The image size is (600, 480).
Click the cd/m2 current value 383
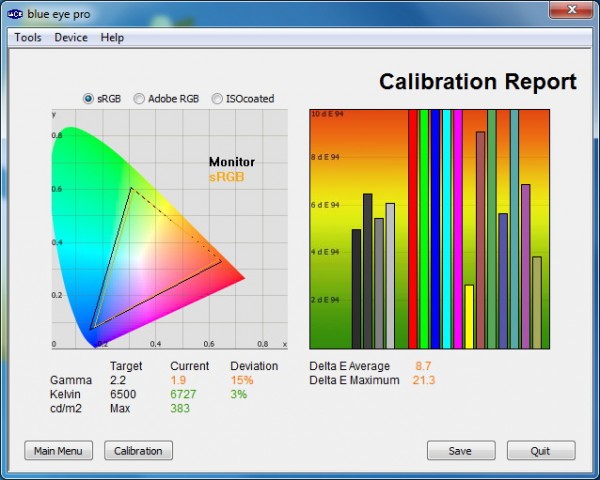(180, 408)
